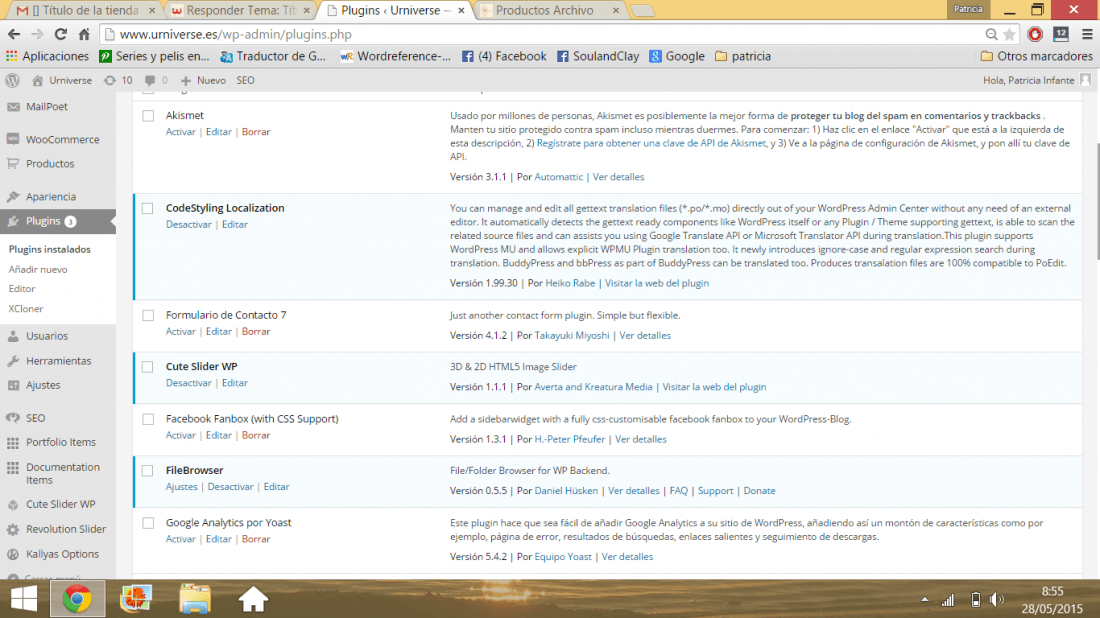This screenshot has height=618, width=1100.
Task: Edit the Cute Slider WP plugin
Action: (235, 383)
